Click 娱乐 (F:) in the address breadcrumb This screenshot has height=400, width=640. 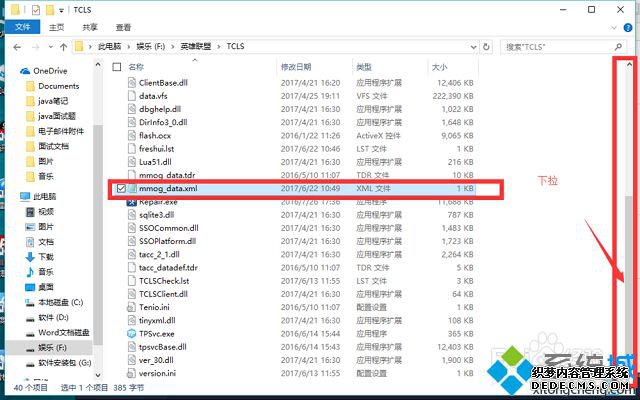pos(151,47)
